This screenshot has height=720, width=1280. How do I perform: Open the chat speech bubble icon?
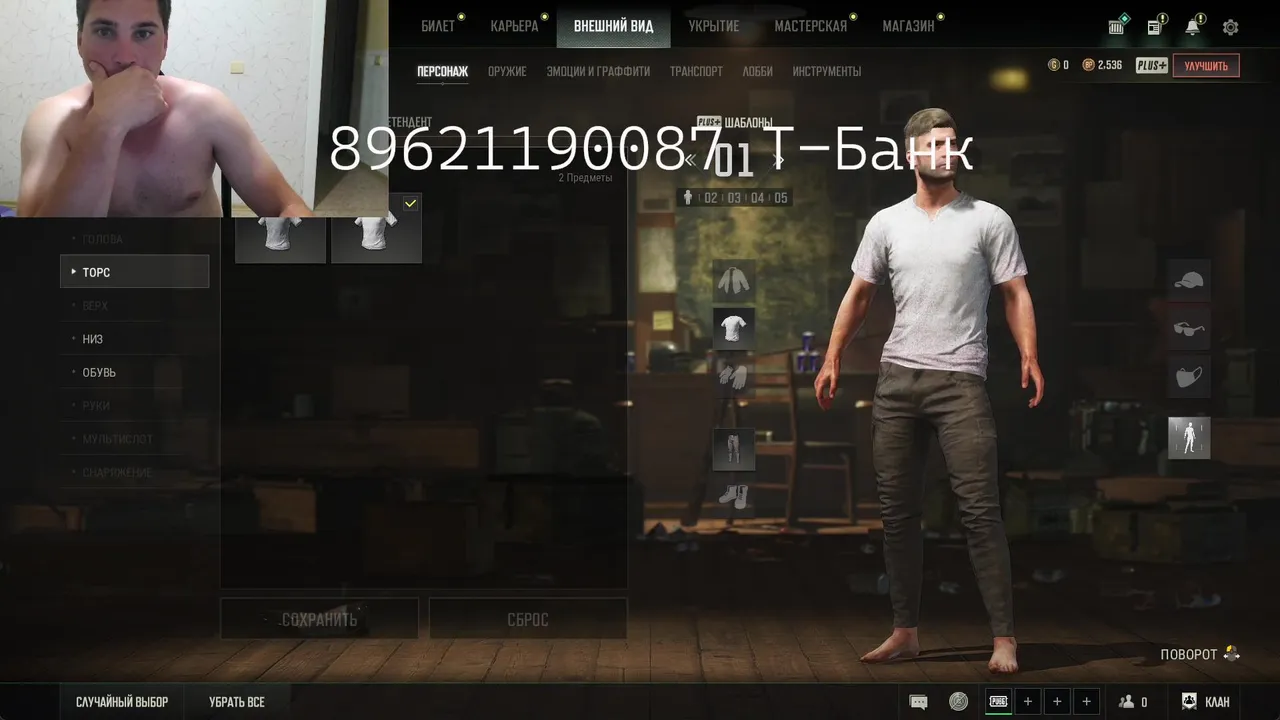click(918, 702)
